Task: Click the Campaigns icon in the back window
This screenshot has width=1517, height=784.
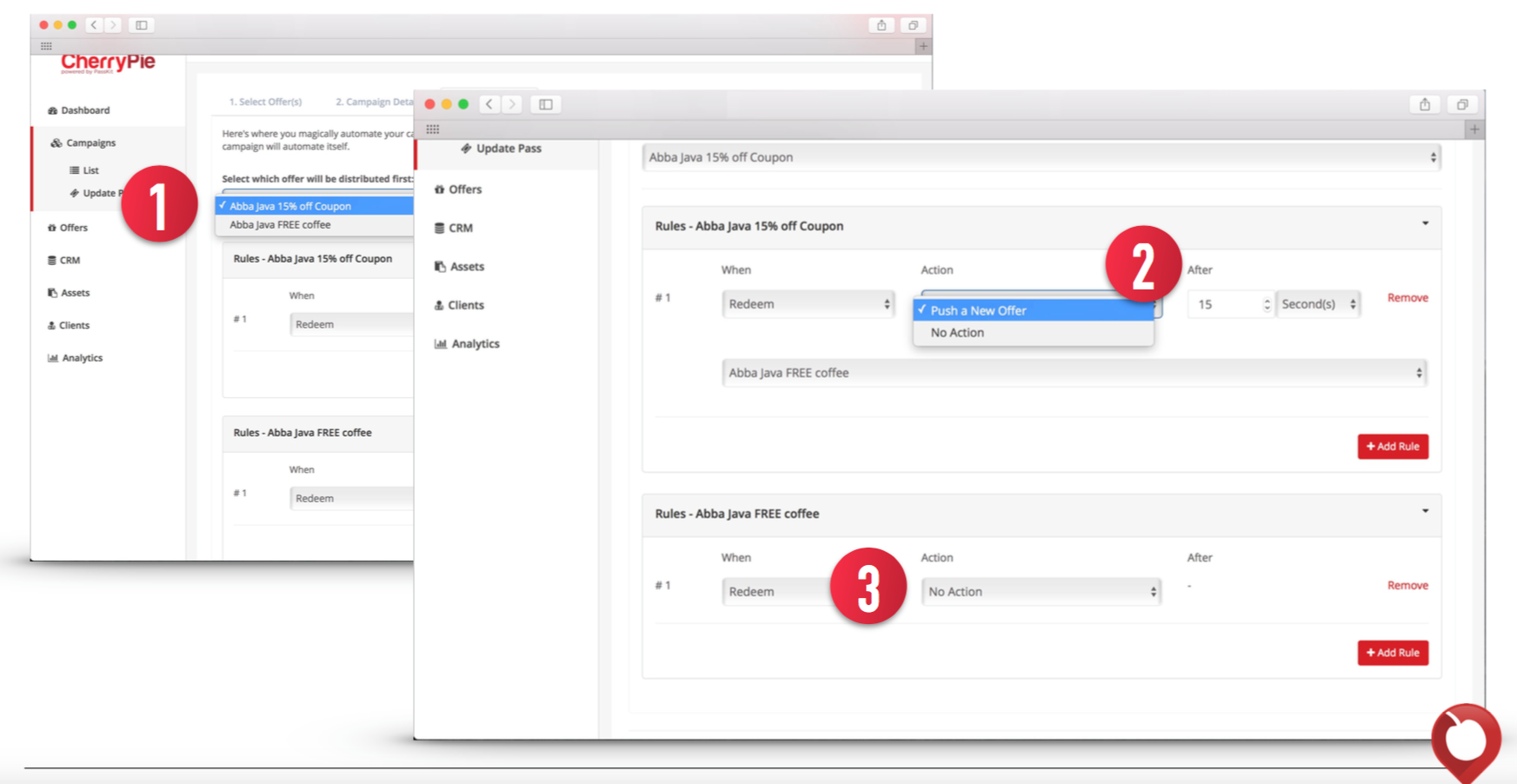Action: [56, 143]
